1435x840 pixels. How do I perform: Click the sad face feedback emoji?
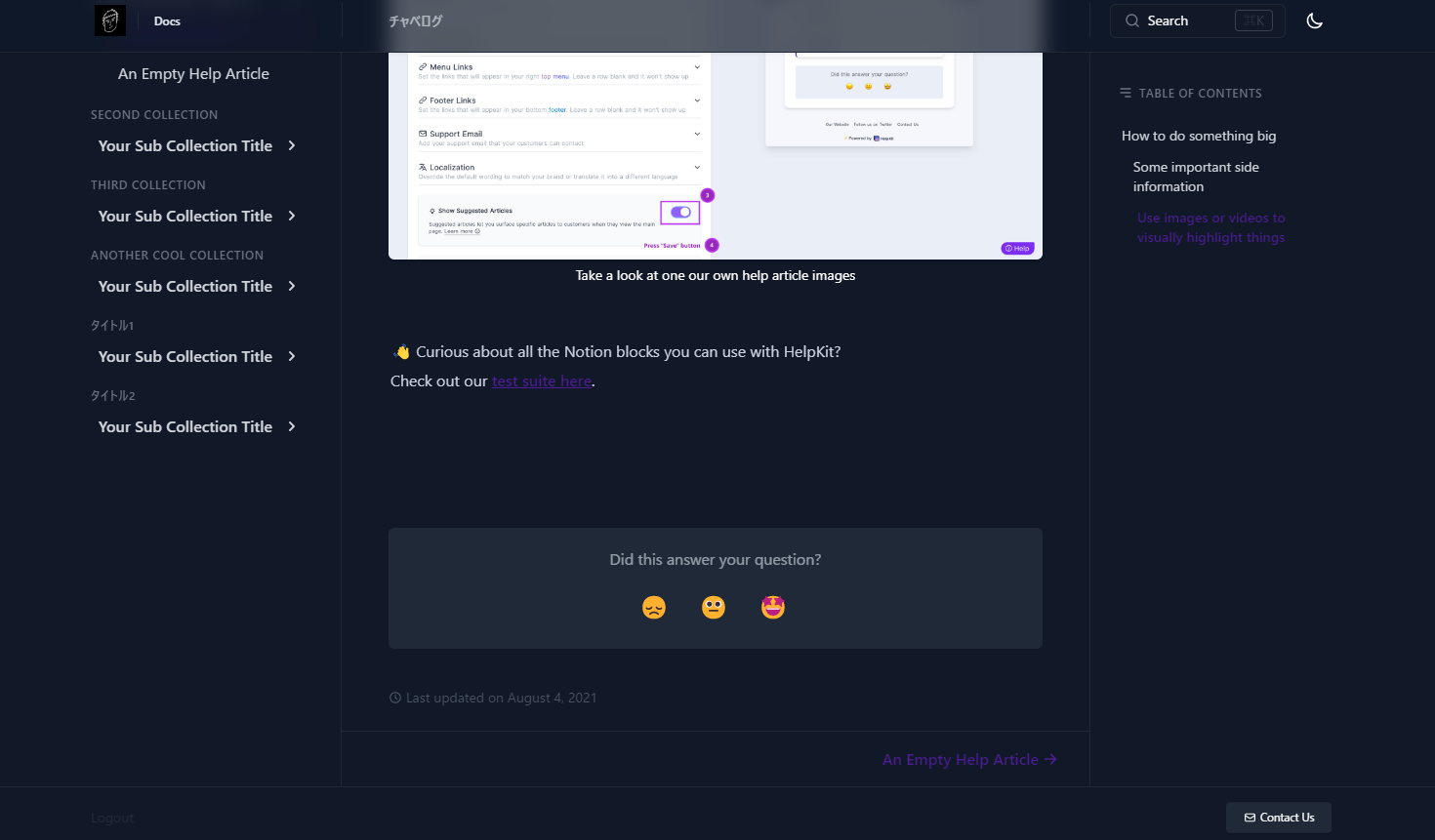point(654,608)
